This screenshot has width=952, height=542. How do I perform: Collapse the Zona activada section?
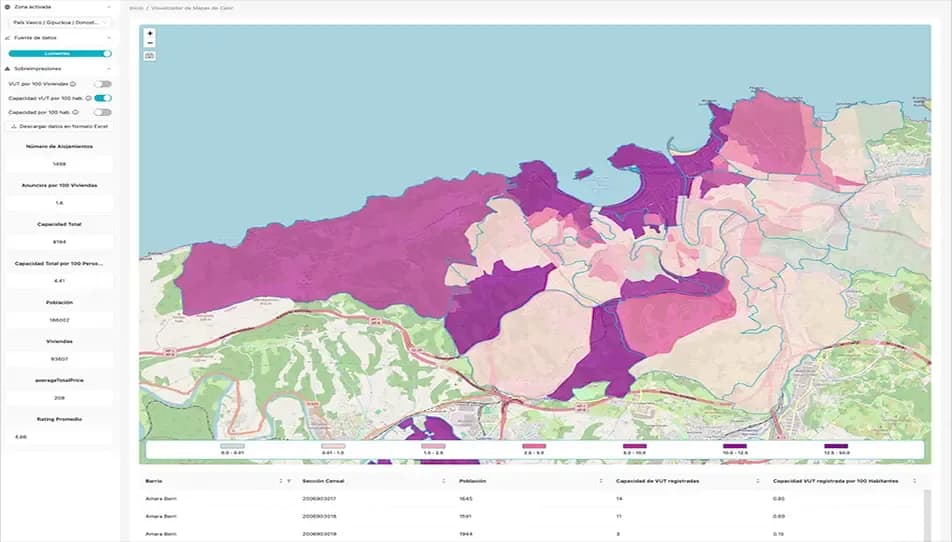coord(108,6)
